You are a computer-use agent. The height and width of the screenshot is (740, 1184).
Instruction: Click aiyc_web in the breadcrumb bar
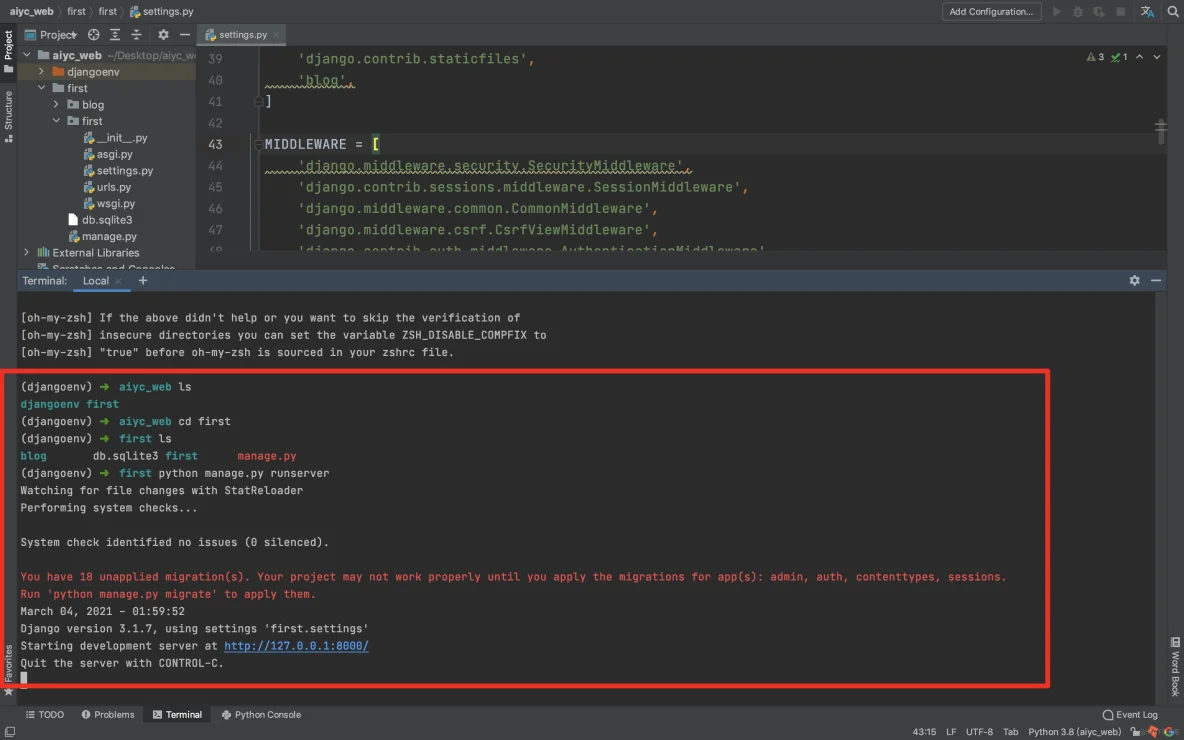tap(32, 11)
